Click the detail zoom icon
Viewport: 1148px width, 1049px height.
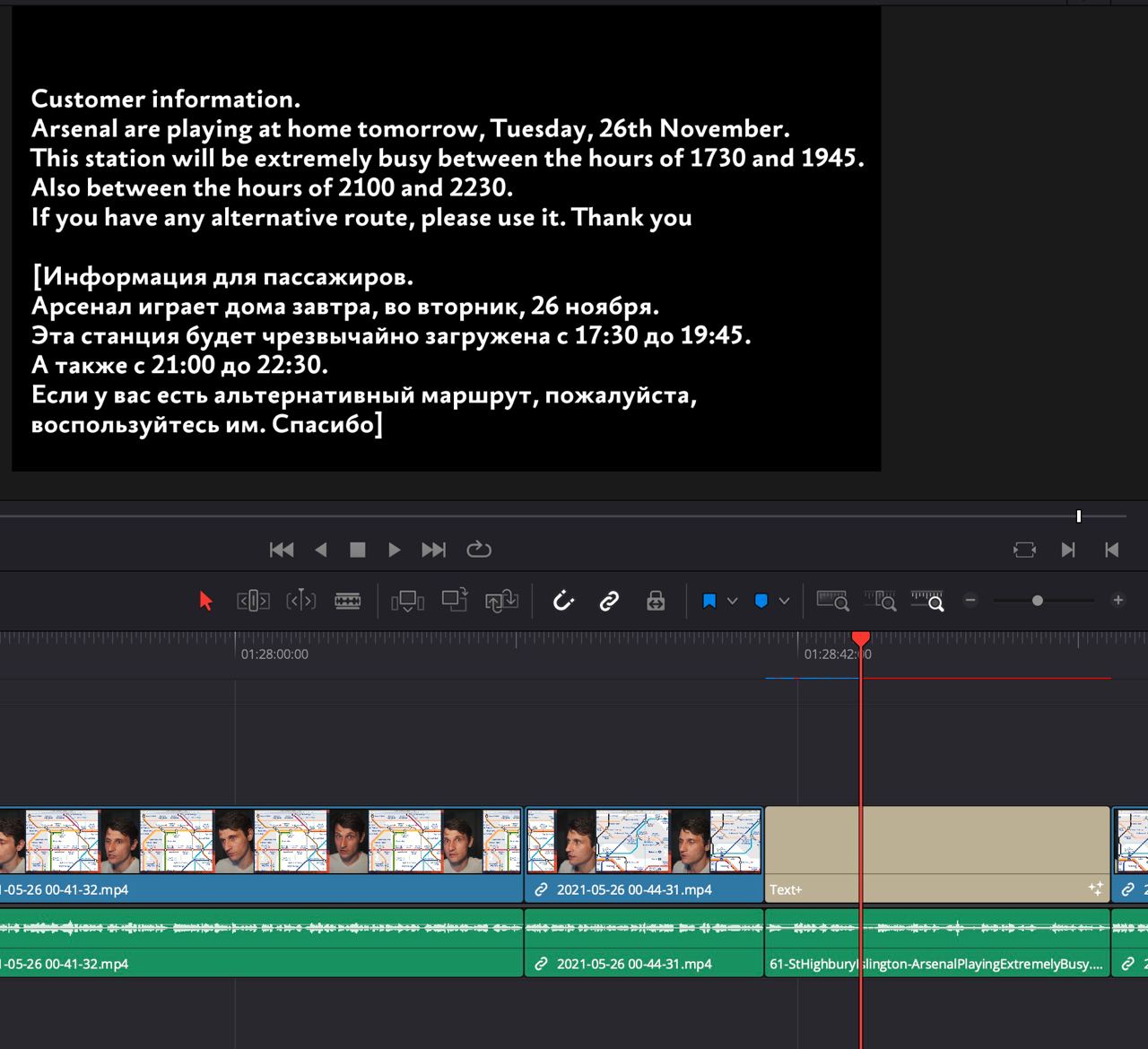880,601
